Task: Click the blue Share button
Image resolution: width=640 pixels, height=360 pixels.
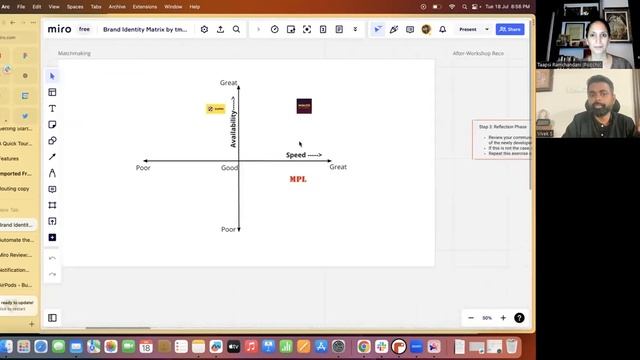Action: point(510,29)
